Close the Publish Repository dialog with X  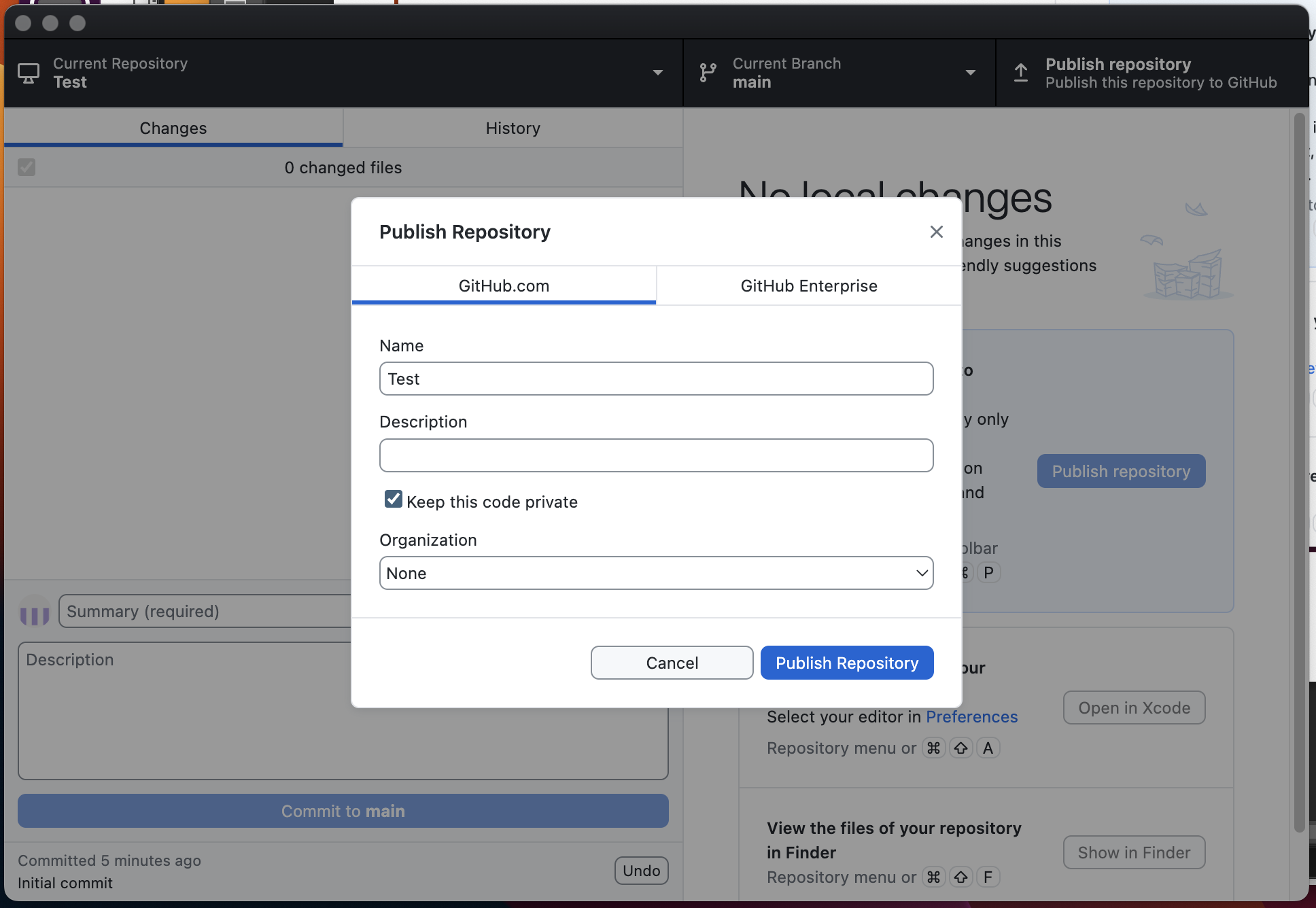936,232
